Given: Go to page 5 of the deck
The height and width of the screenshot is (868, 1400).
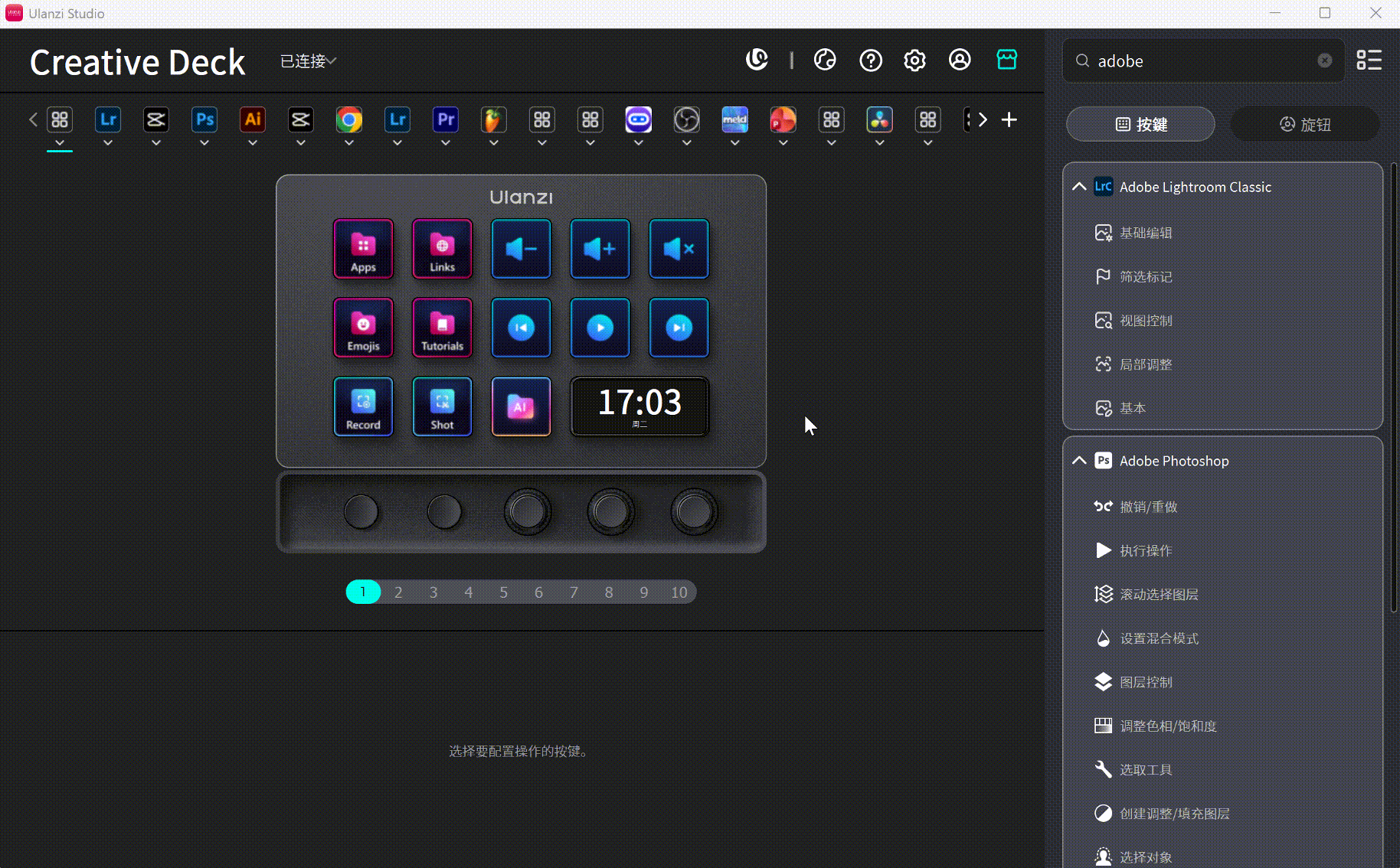Looking at the screenshot, I should tap(503, 592).
